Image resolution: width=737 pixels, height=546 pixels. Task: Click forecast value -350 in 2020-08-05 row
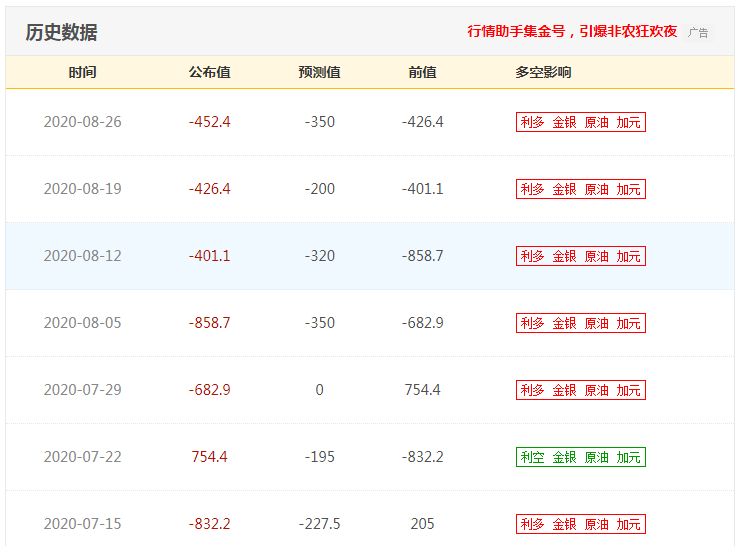coord(319,322)
